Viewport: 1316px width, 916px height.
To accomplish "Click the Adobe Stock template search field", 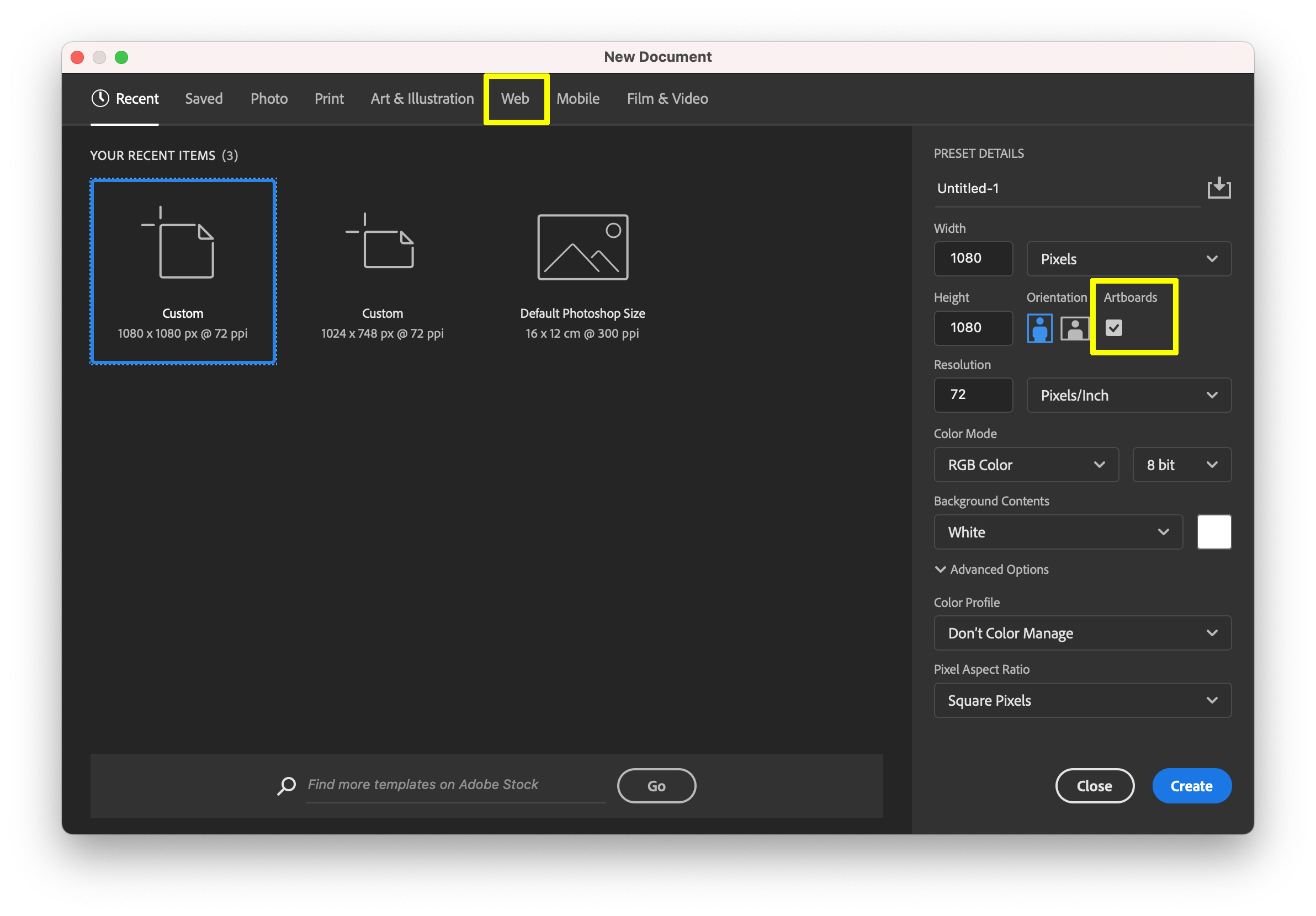I will coord(455,785).
